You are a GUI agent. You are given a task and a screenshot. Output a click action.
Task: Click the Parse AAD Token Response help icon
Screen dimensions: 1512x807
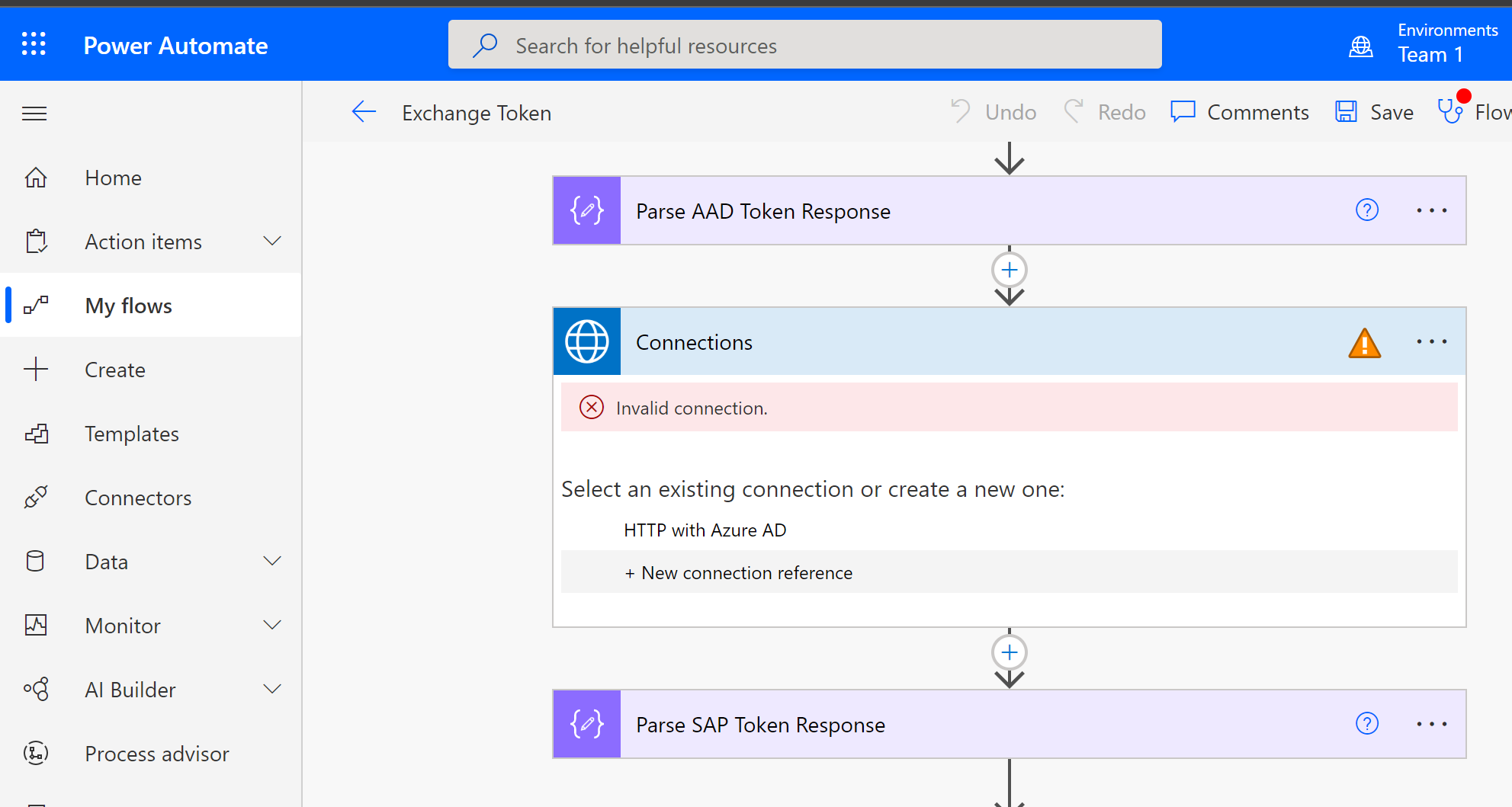coord(1367,210)
